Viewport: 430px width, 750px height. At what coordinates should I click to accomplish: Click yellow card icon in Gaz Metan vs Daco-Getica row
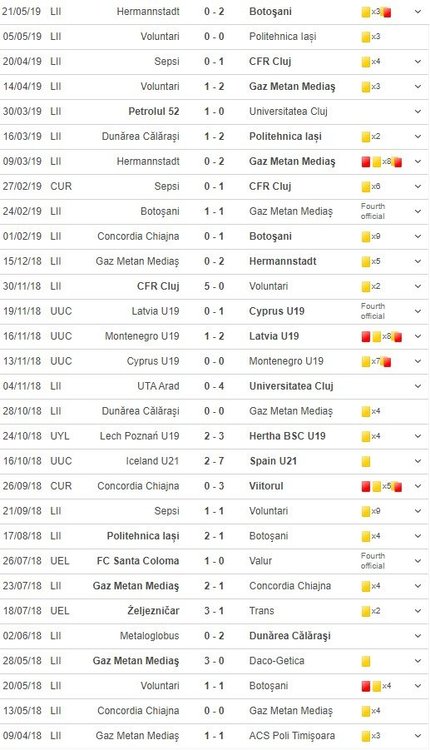click(x=366, y=662)
